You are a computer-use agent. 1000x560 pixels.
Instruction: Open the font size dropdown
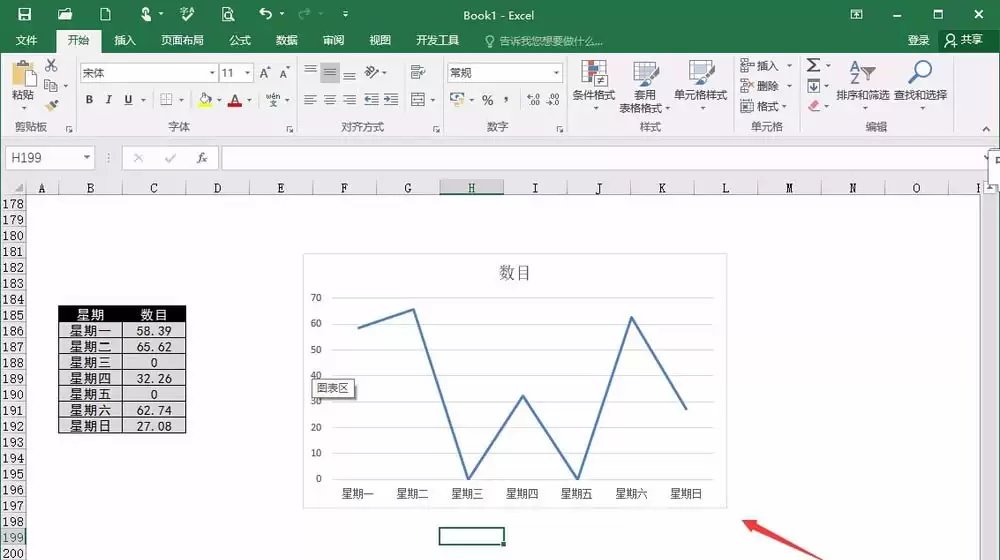coord(247,73)
